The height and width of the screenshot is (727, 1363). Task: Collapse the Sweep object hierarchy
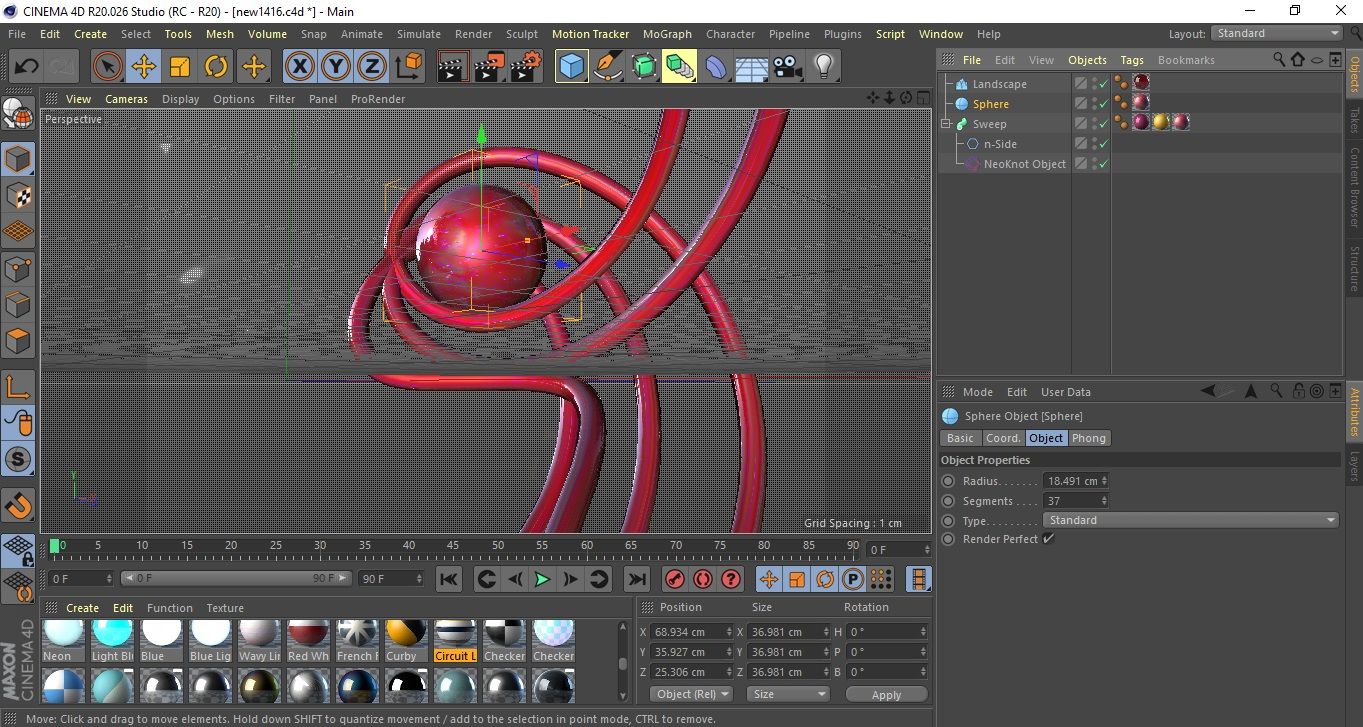click(945, 124)
